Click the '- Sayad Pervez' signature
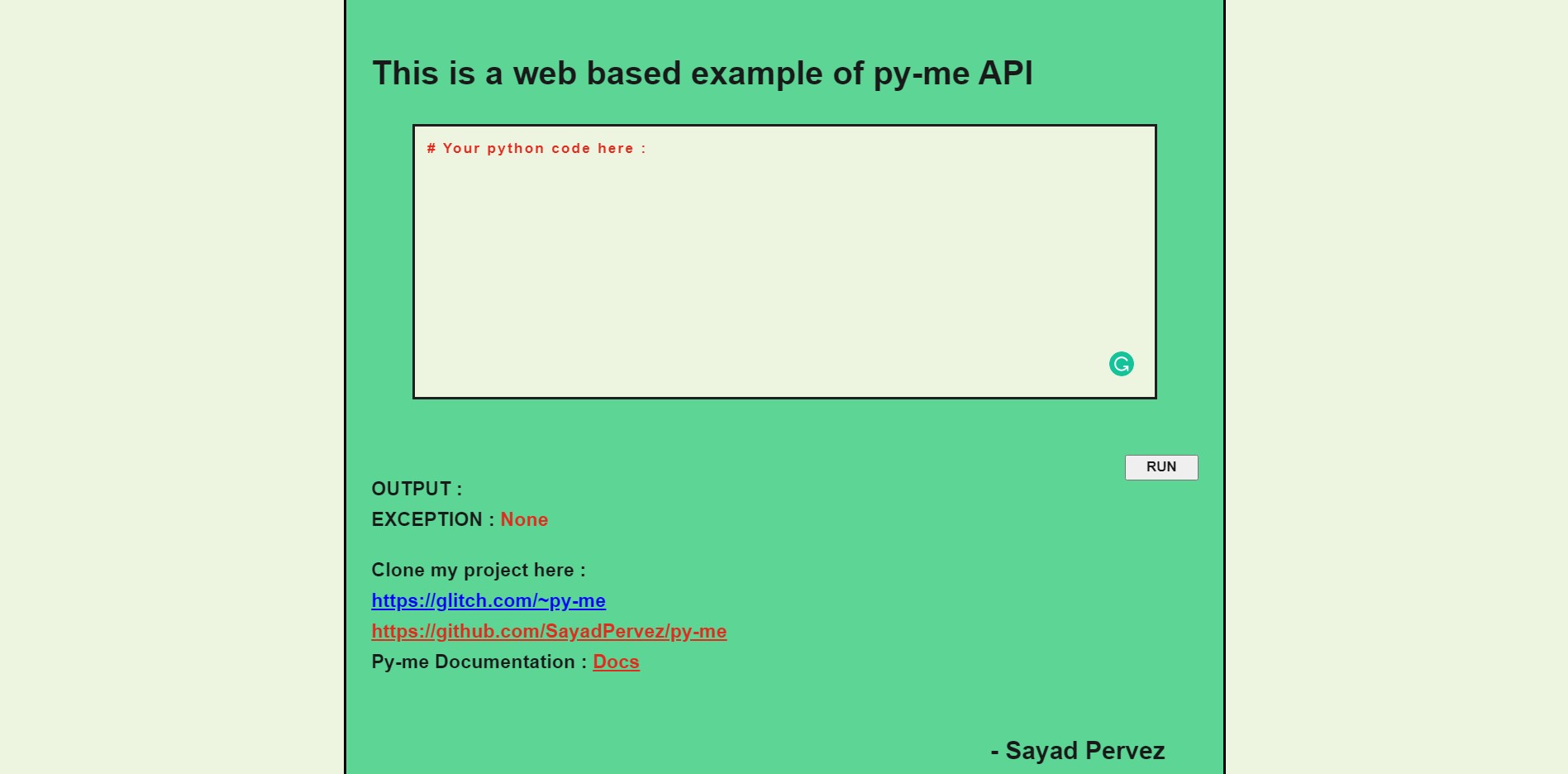The image size is (1568, 774). pos(1077,751)
